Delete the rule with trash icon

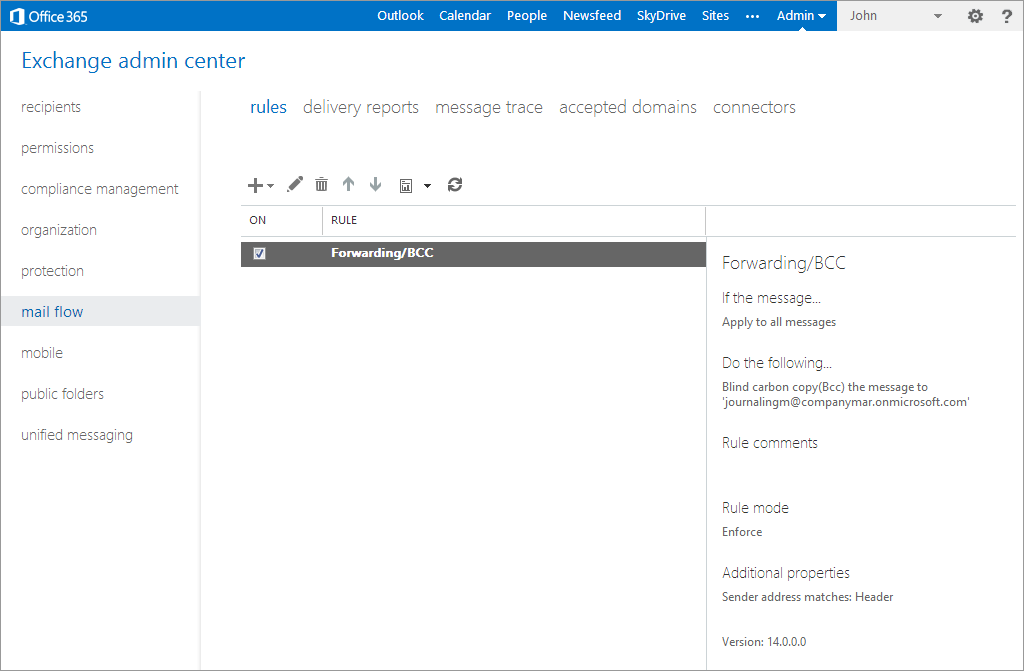tap(321, 185)
